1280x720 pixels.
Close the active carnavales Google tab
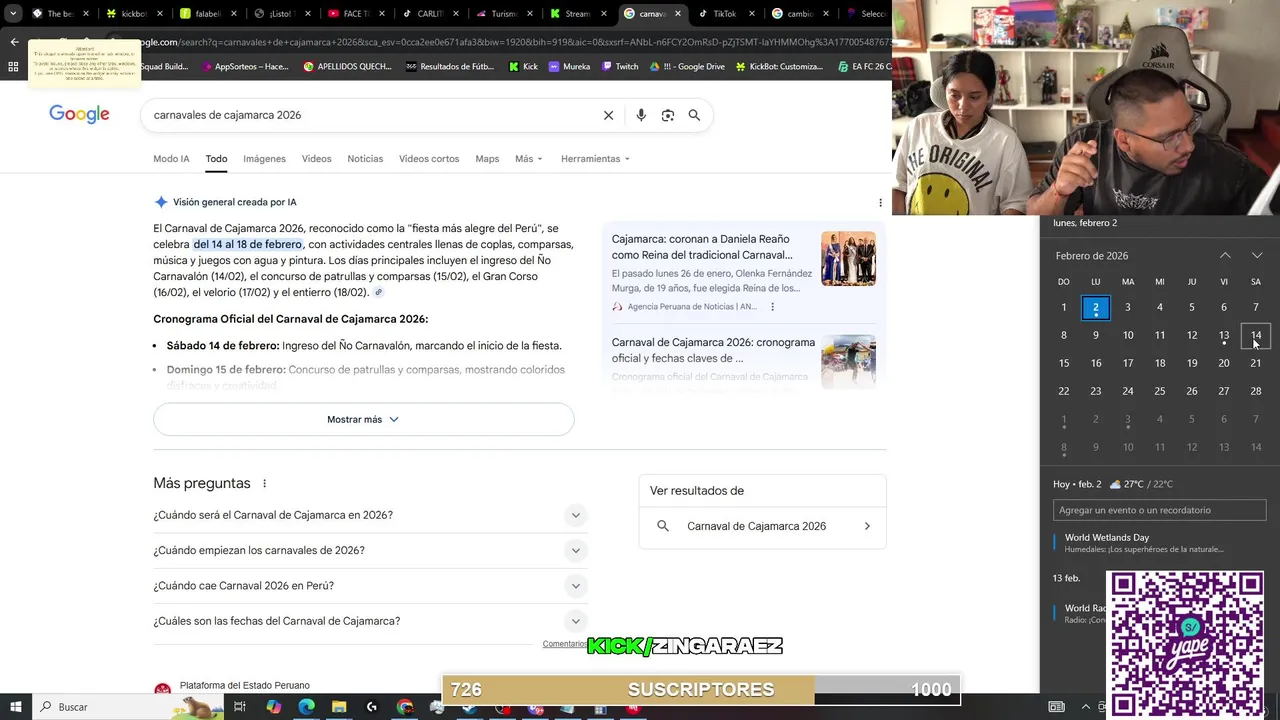pyautogui.click(x=678, y=14)
